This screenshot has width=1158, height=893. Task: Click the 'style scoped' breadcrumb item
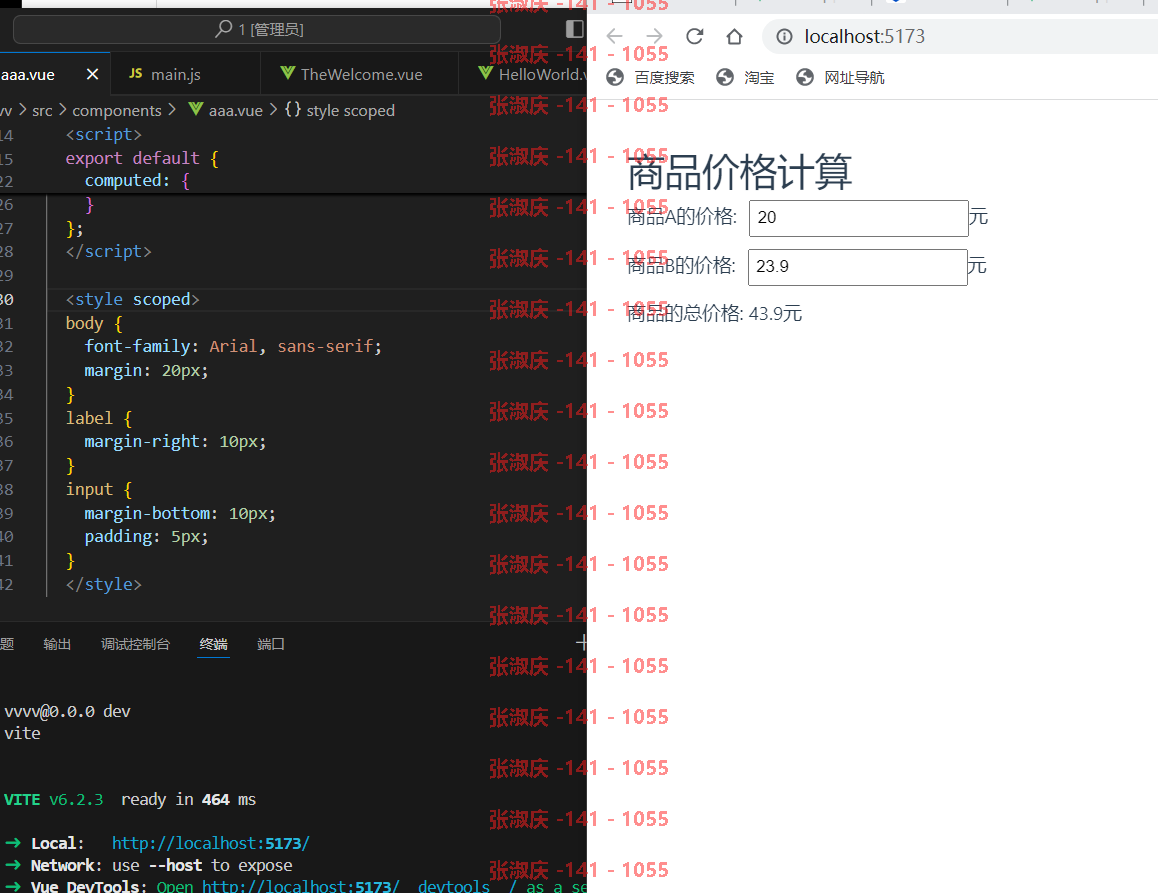coord(350,111)
